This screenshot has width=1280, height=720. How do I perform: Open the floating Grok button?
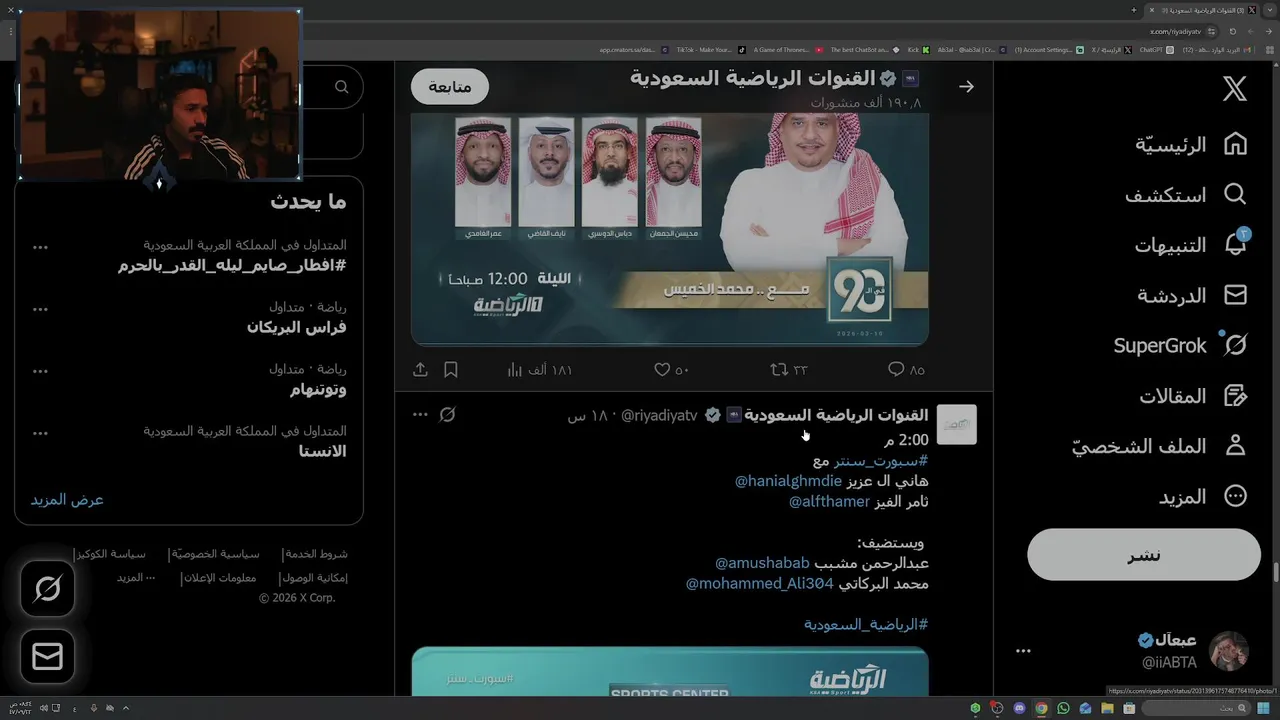click(x=47, y=589)
